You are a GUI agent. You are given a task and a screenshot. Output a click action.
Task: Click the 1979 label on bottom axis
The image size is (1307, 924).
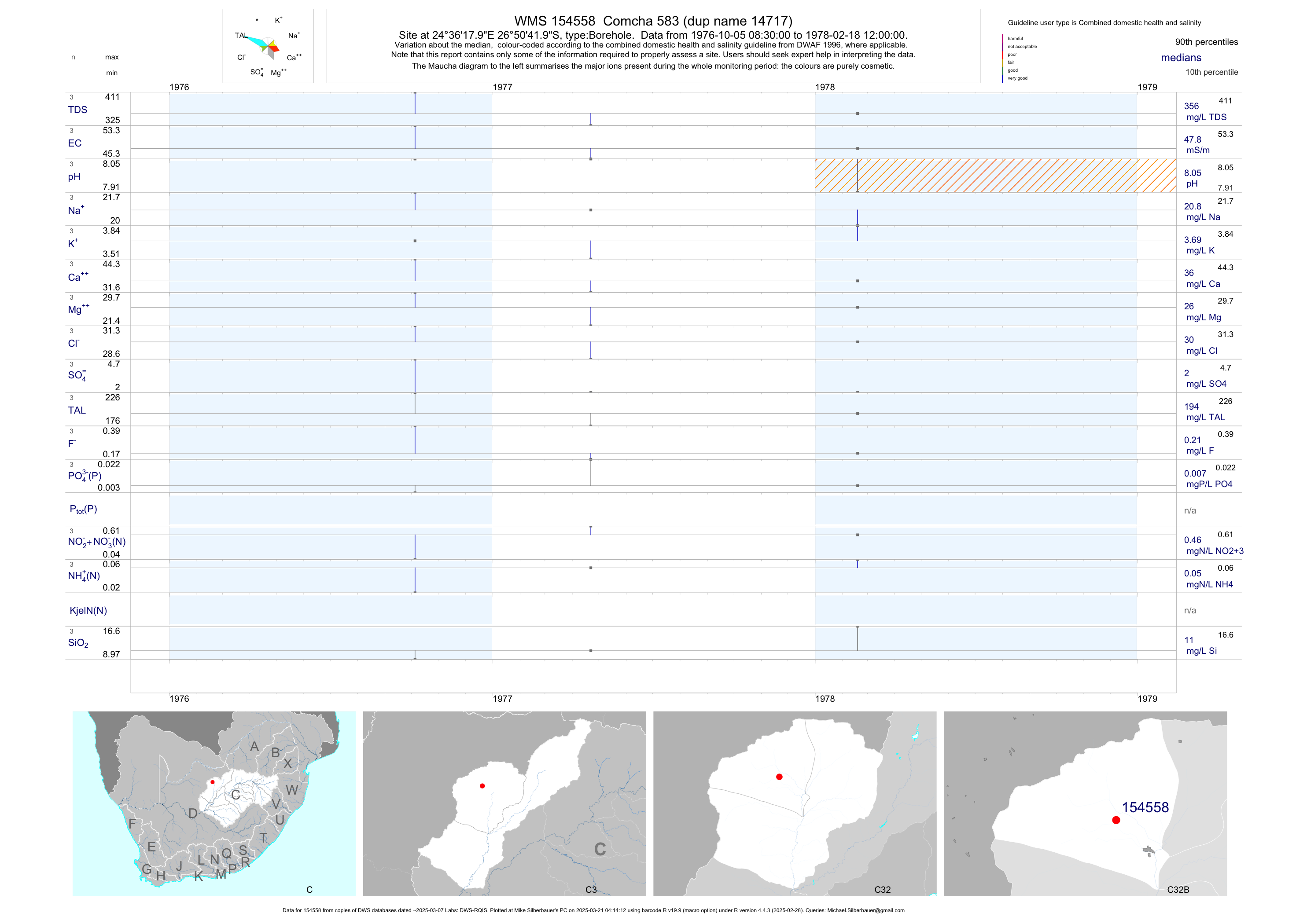(1147, 699)
